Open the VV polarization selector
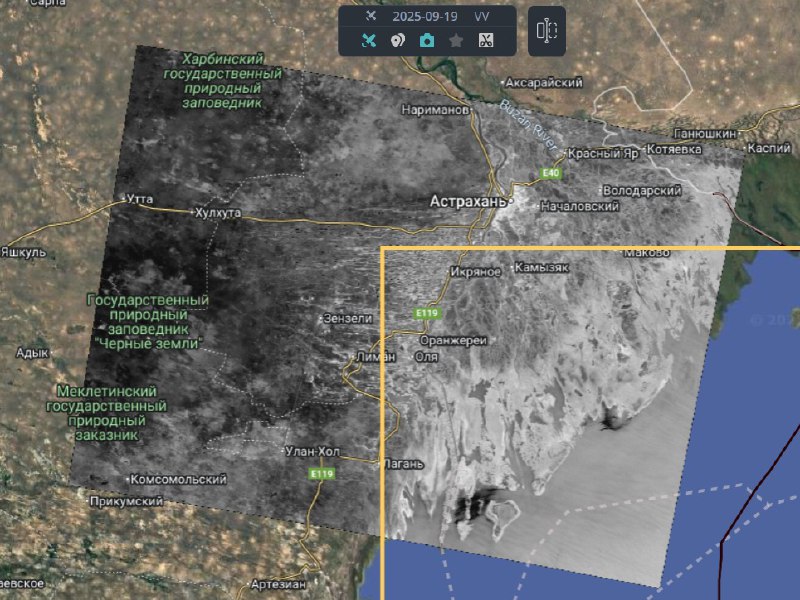This screenshot has width=800, height=600. pos(482,16)
